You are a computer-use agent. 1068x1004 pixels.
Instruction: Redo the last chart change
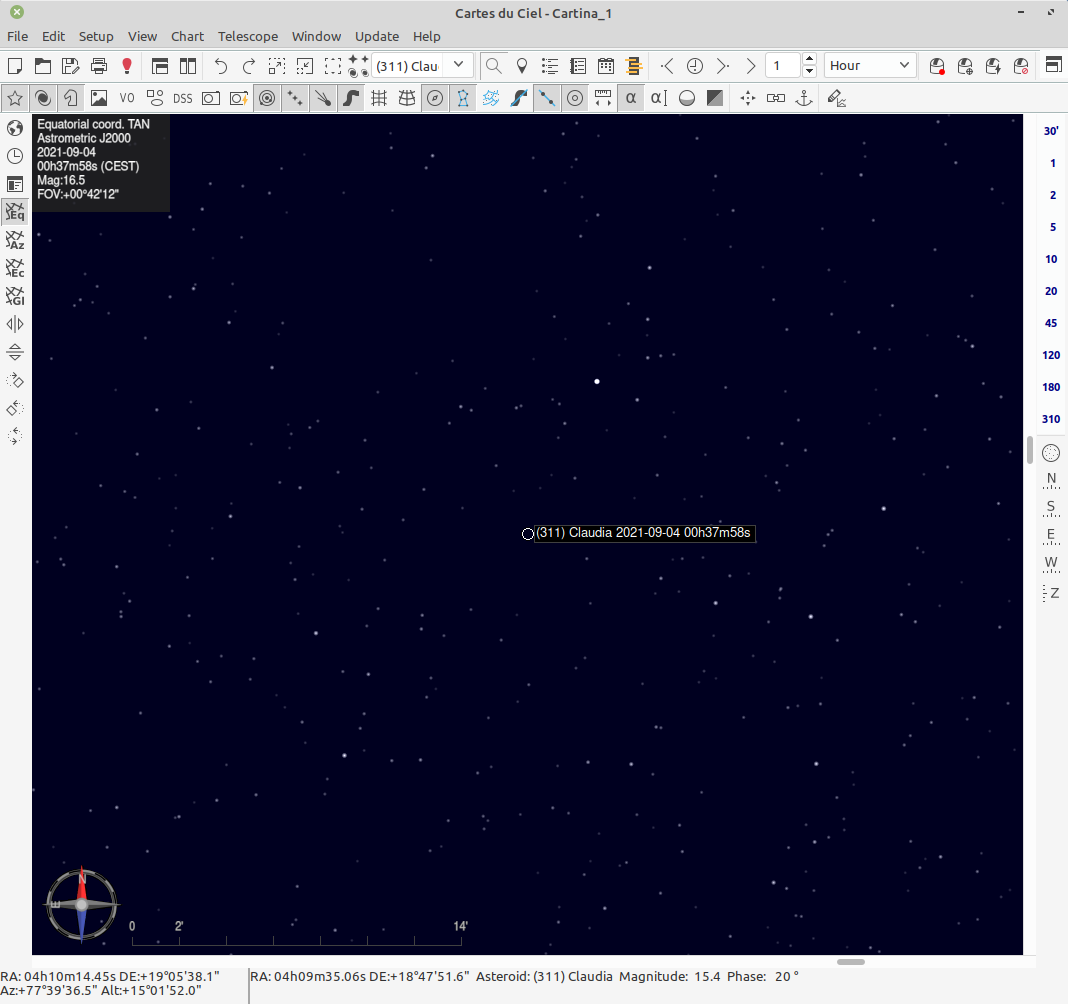pyautogui.click(x=249, y=66)
